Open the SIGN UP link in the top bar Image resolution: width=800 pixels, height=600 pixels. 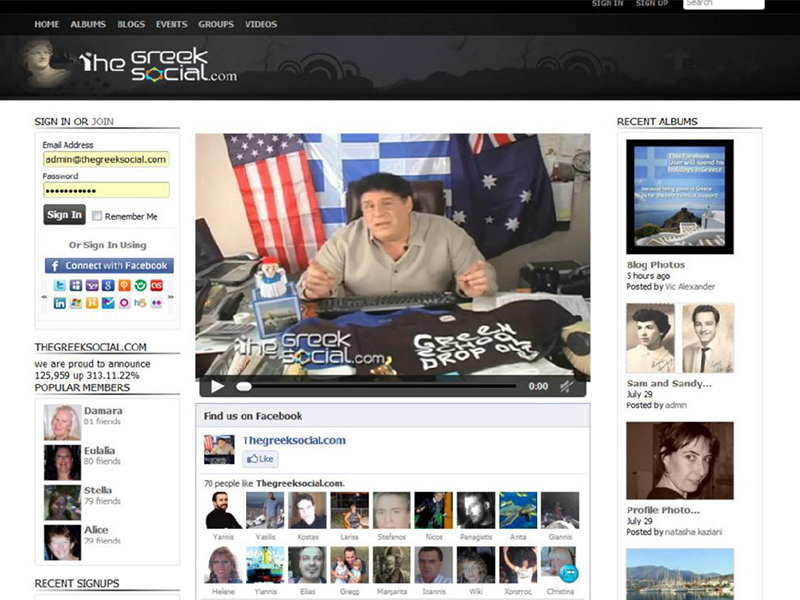652,4
